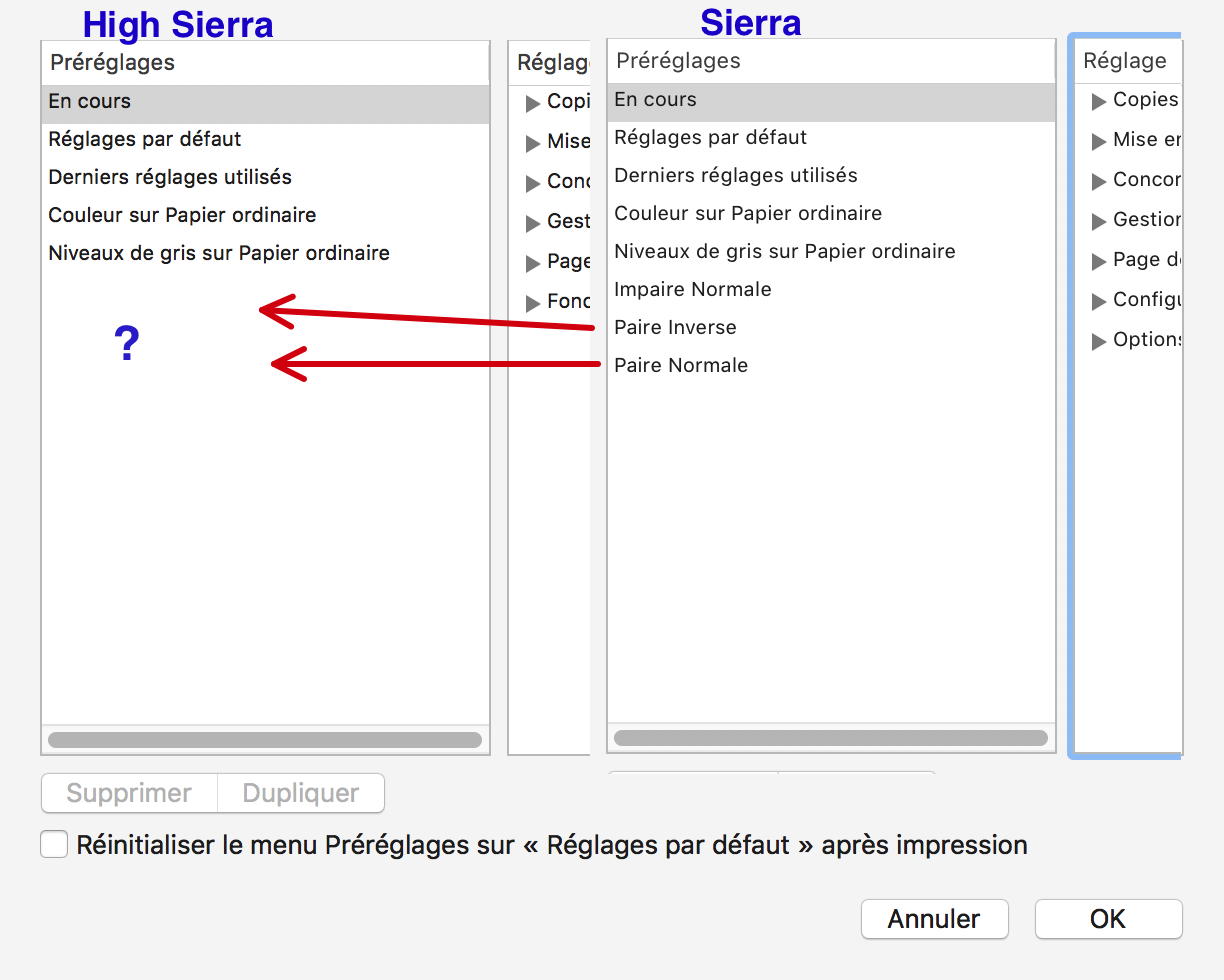
Task: Select 'Derniers réglages utilisés' in Sierra list
Action: pos(831,176)
